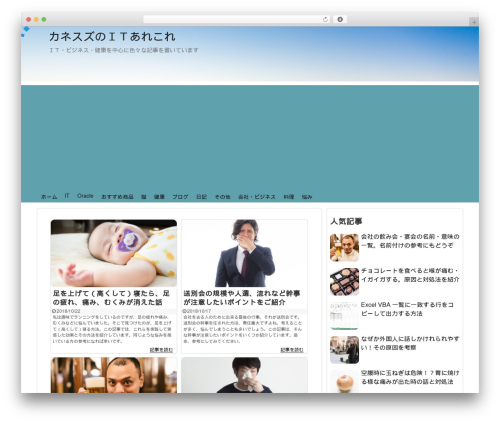Open popular post Excel VBA 一覧に一致する行

(407, 309)
